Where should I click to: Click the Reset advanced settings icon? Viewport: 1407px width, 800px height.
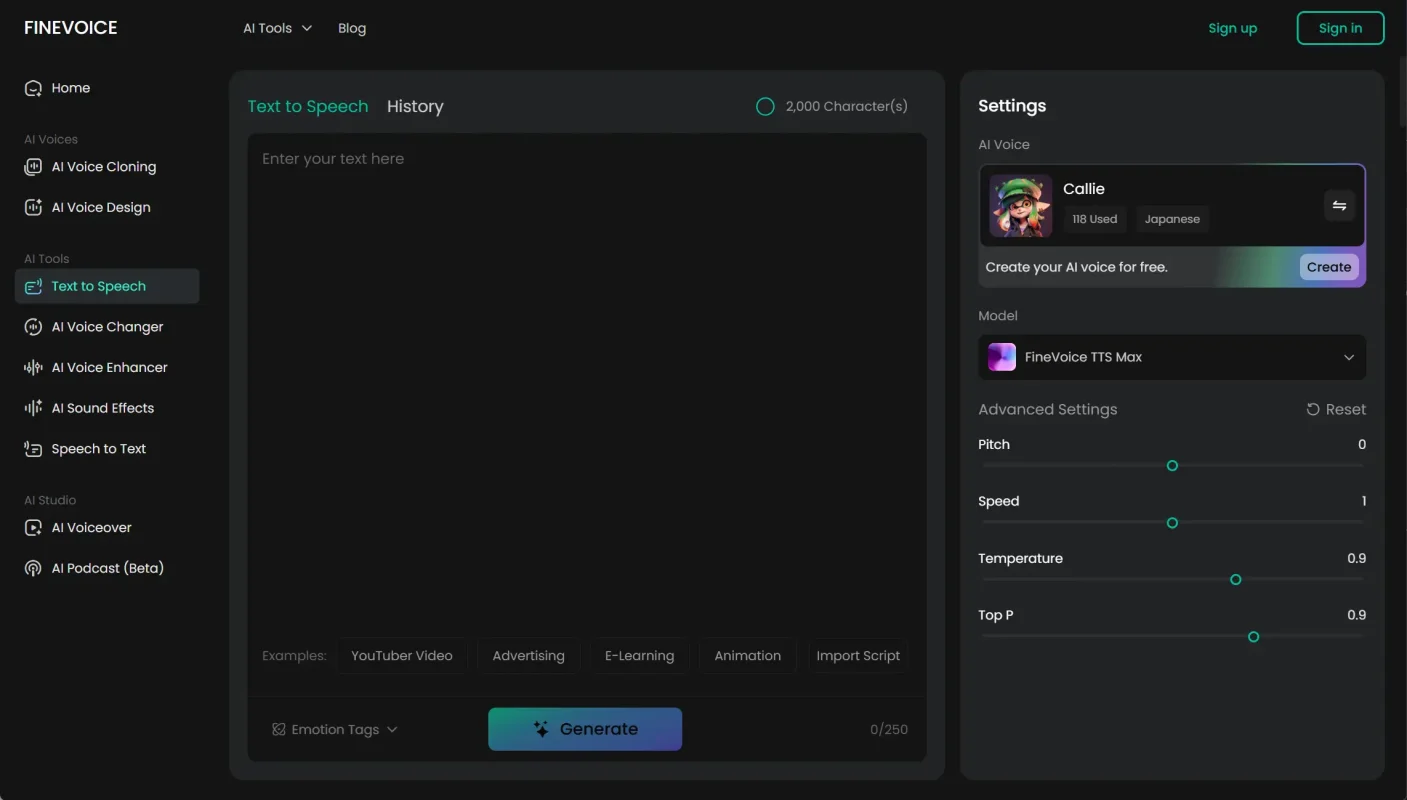coord(1313,409)
